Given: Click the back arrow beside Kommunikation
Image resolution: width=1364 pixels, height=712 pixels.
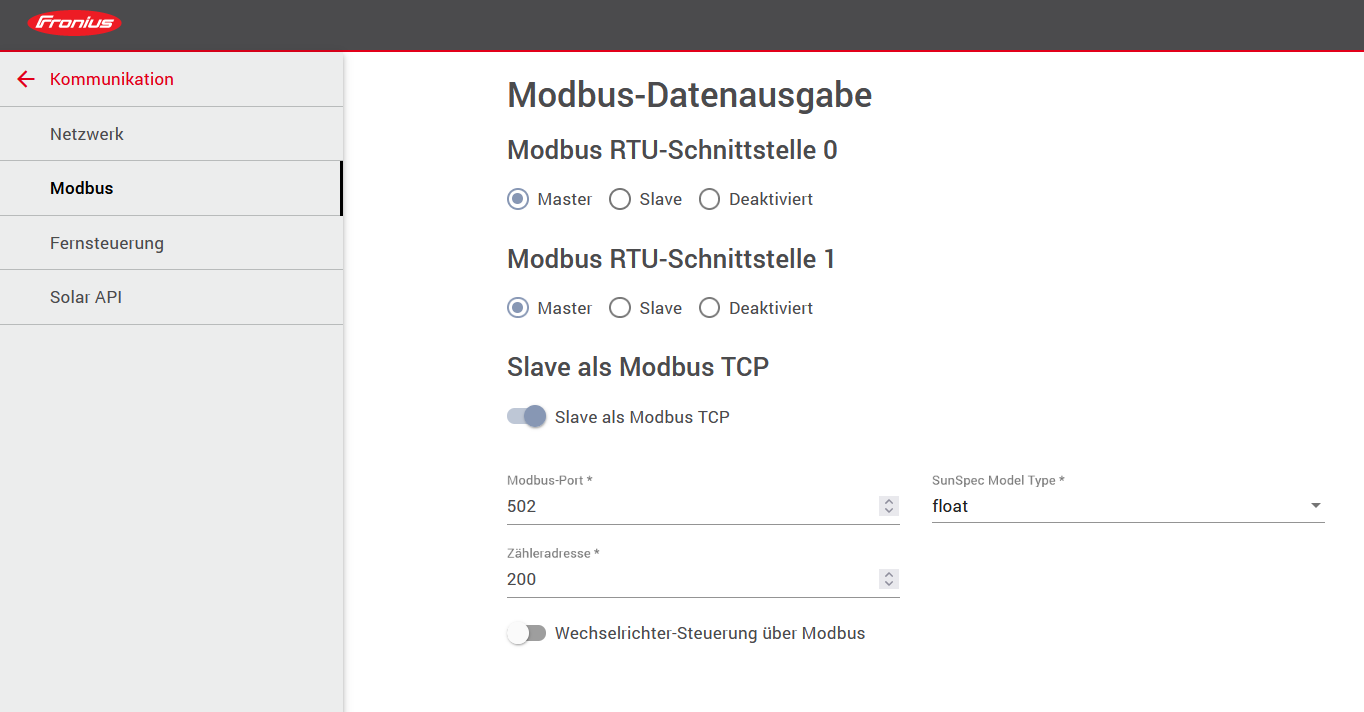Looking at the screenshot, I should click(x=25, y=79).
